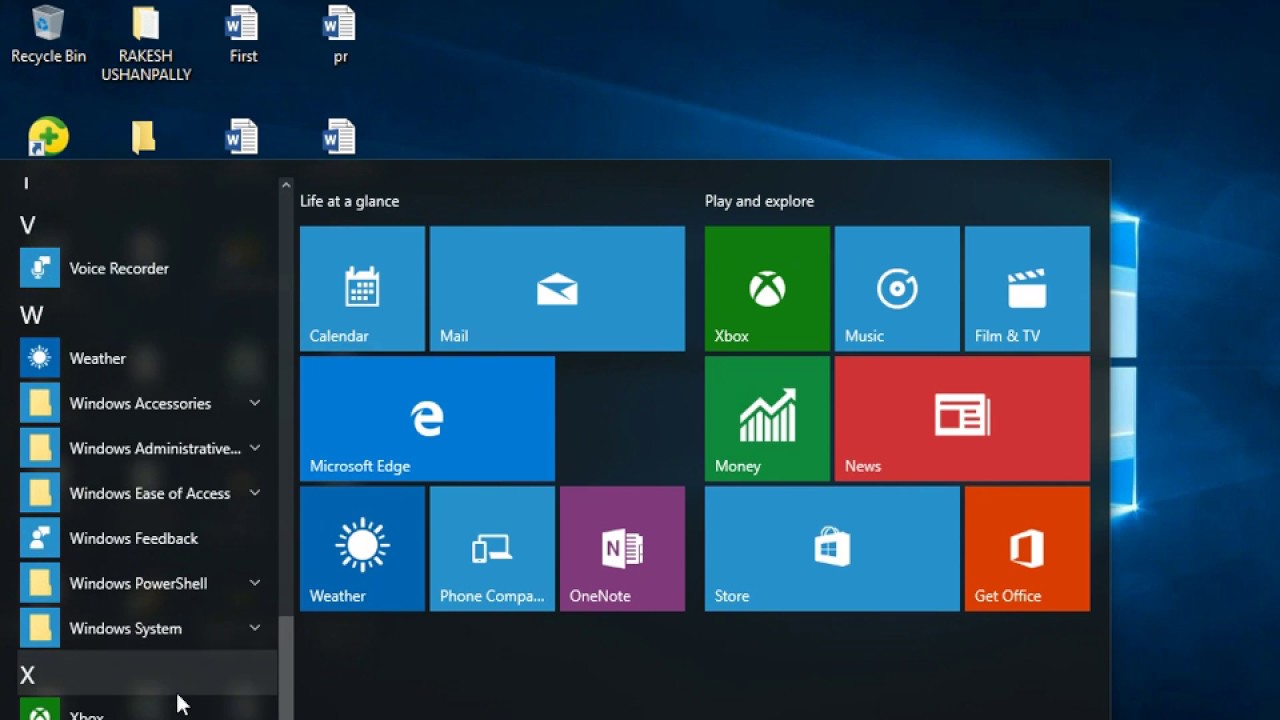
Task: Open the Mail tile
Action: [556, 288]
